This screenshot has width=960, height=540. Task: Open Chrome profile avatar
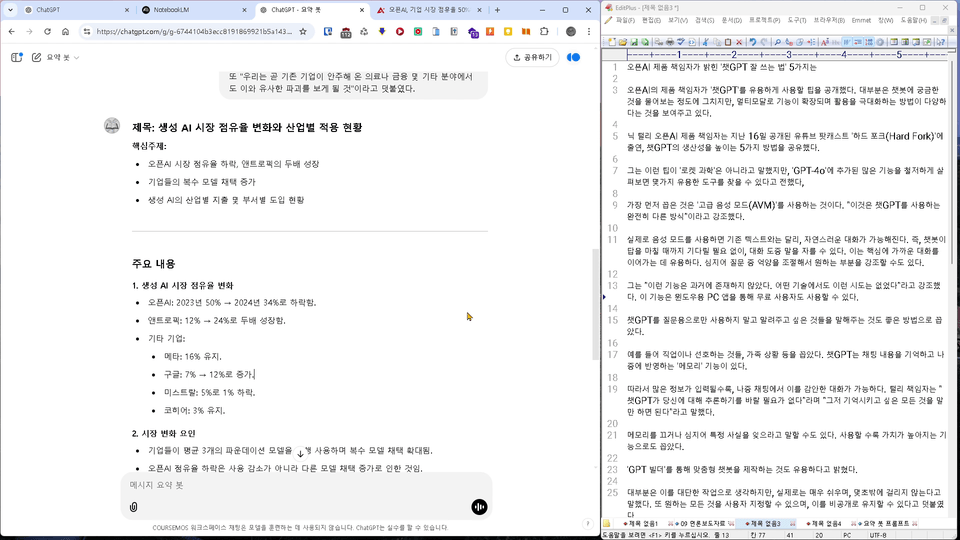click(x=571, y=31)
